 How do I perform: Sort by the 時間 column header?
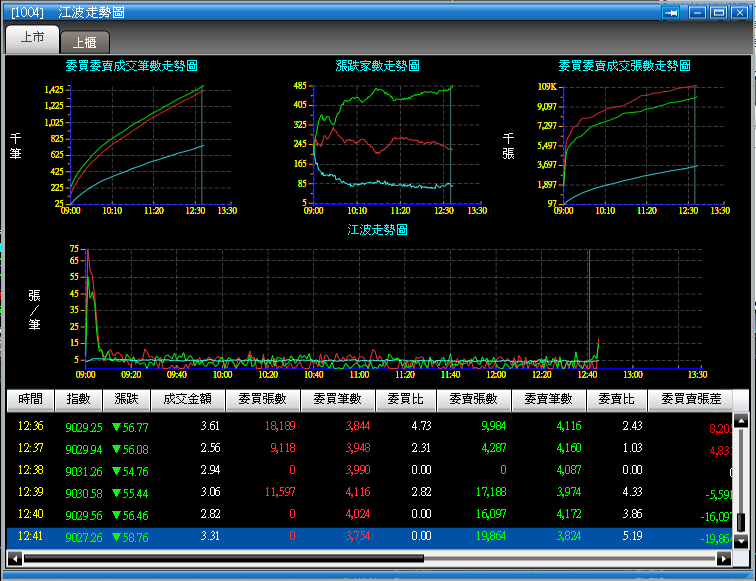click(x=30, y=400)
